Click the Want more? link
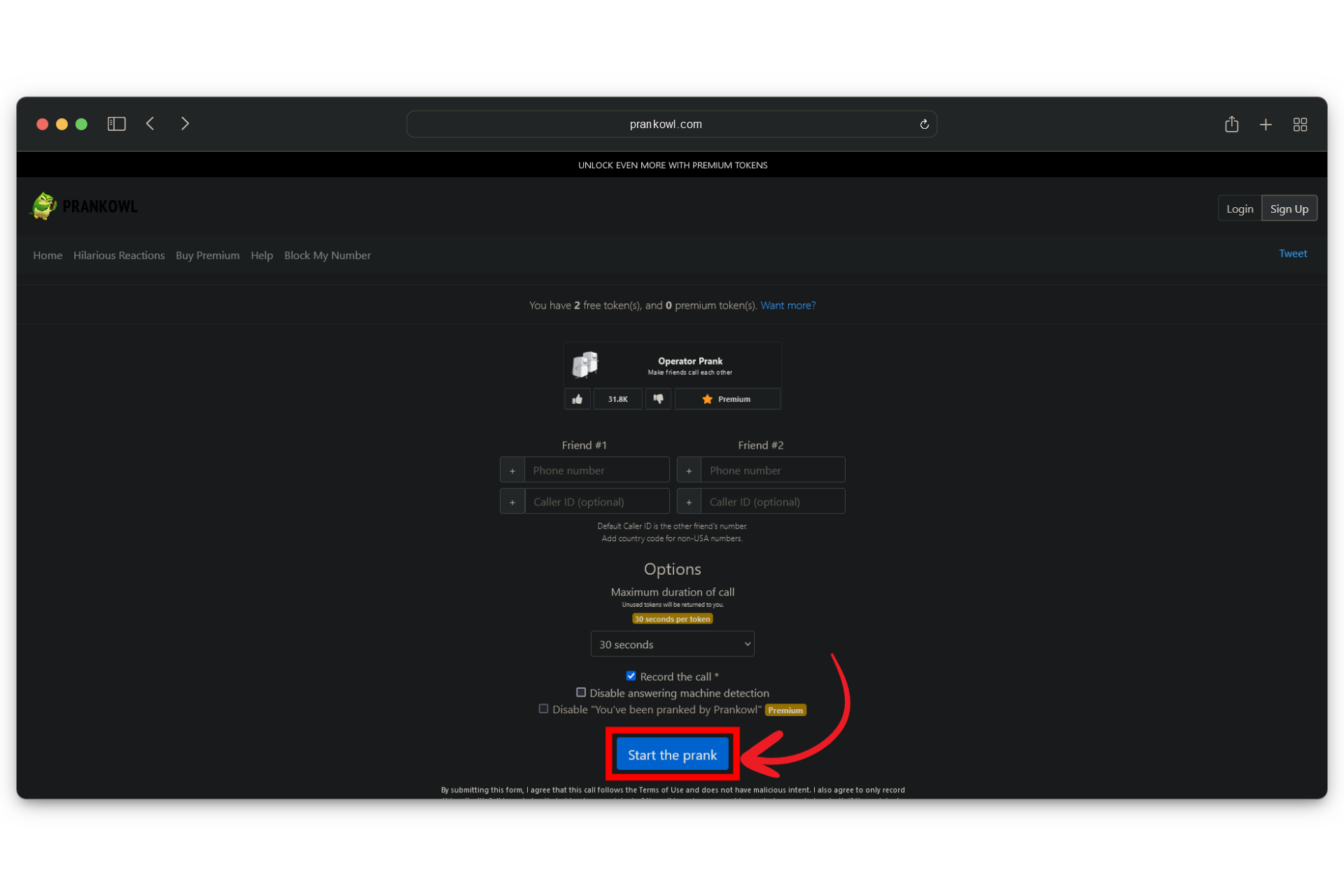This screenshot has height=896, width=1344. click(x=787, y=305)
